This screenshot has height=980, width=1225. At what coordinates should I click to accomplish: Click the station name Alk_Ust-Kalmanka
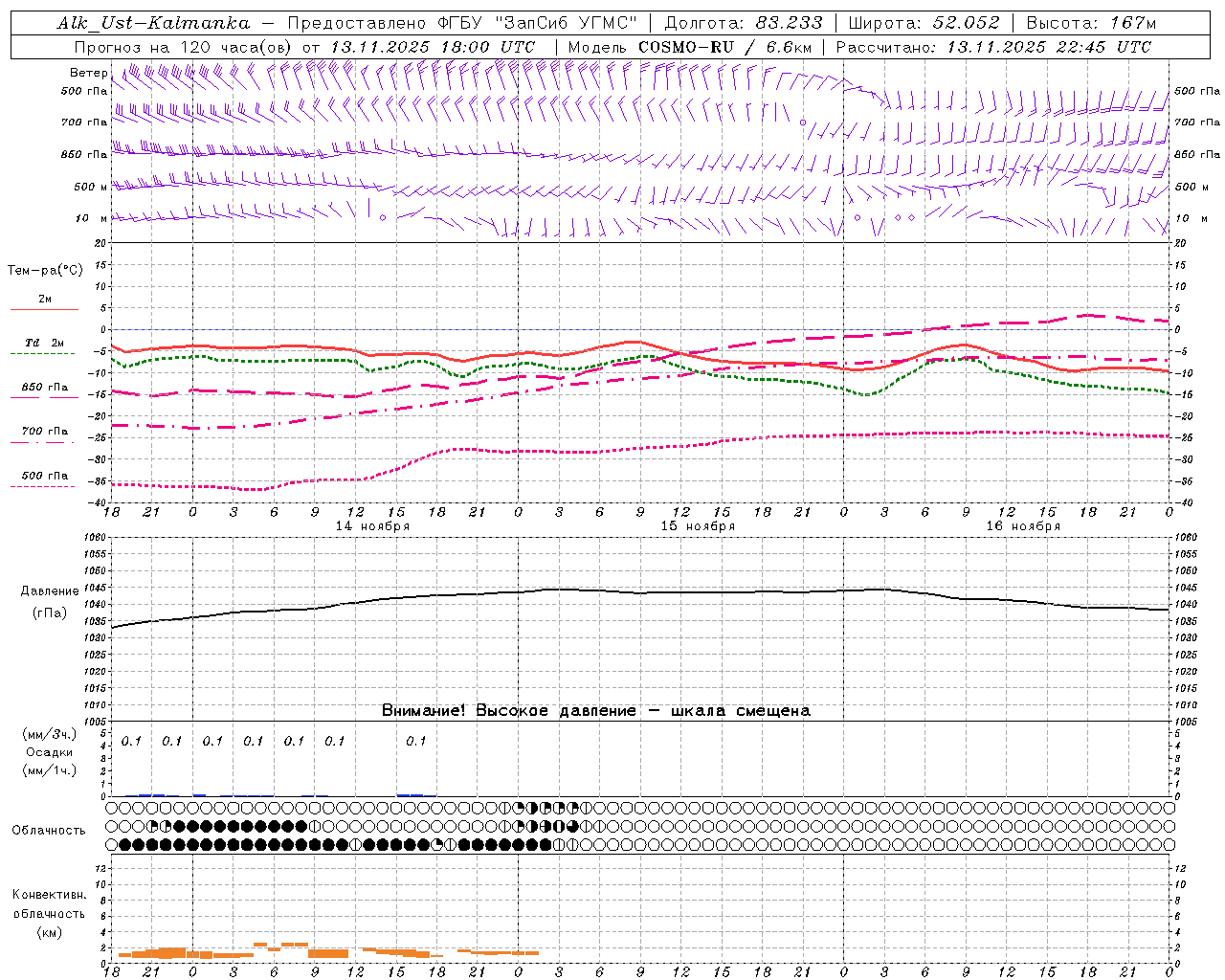pyautogui.click(x=153, y=24)
